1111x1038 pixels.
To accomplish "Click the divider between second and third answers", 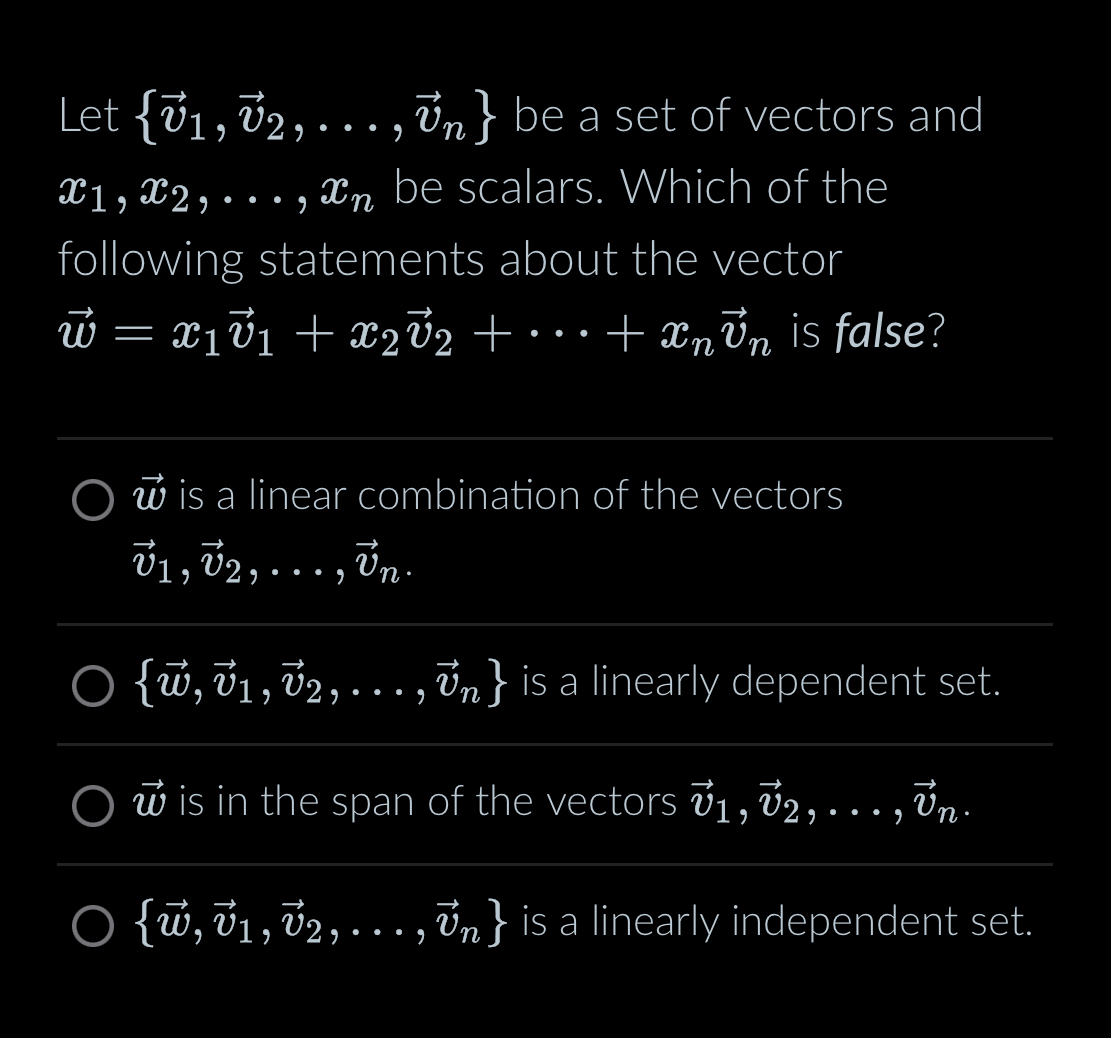I will pyautogui.click(x=555, y=745).
